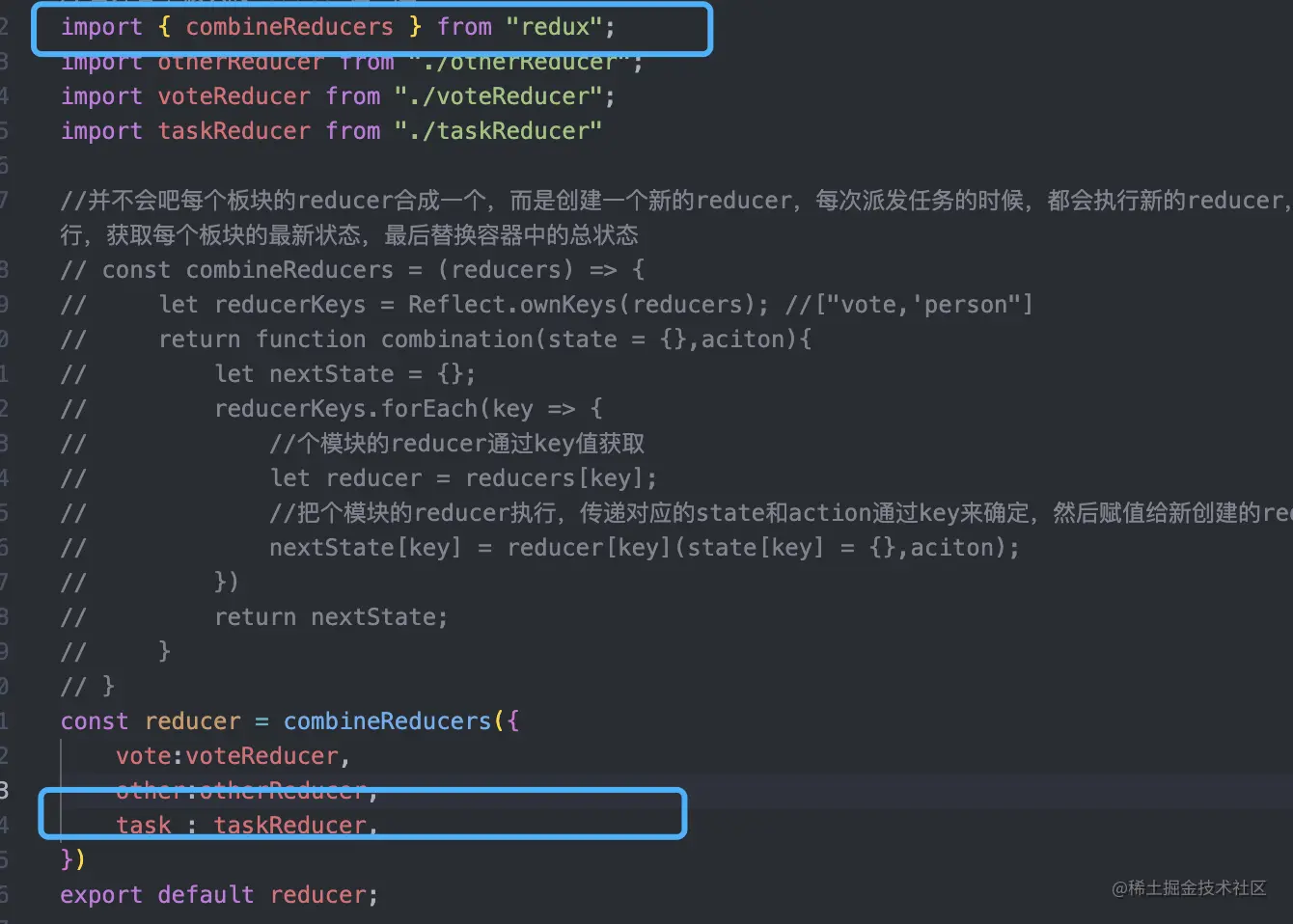
Task: Click the task key in combineReducers object
Action: (x=144, y=826)
